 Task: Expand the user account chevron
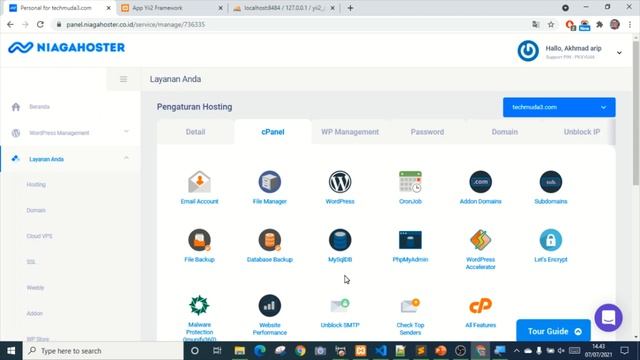click(619, 53)
